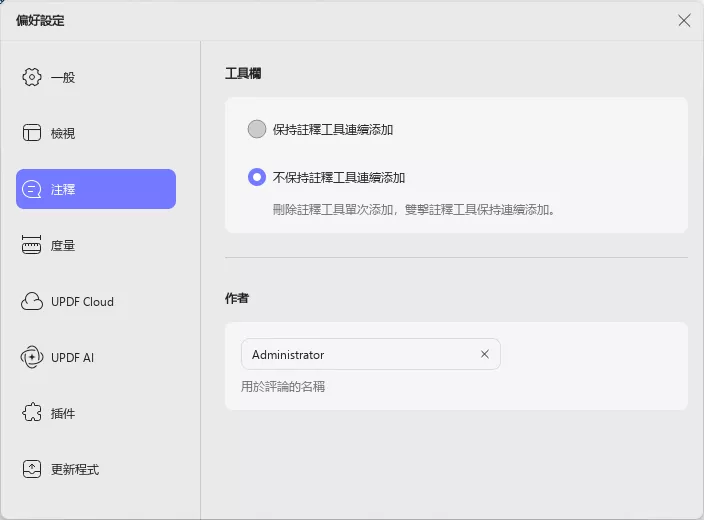Select the 注釋 tab label

tap(63, 189)
